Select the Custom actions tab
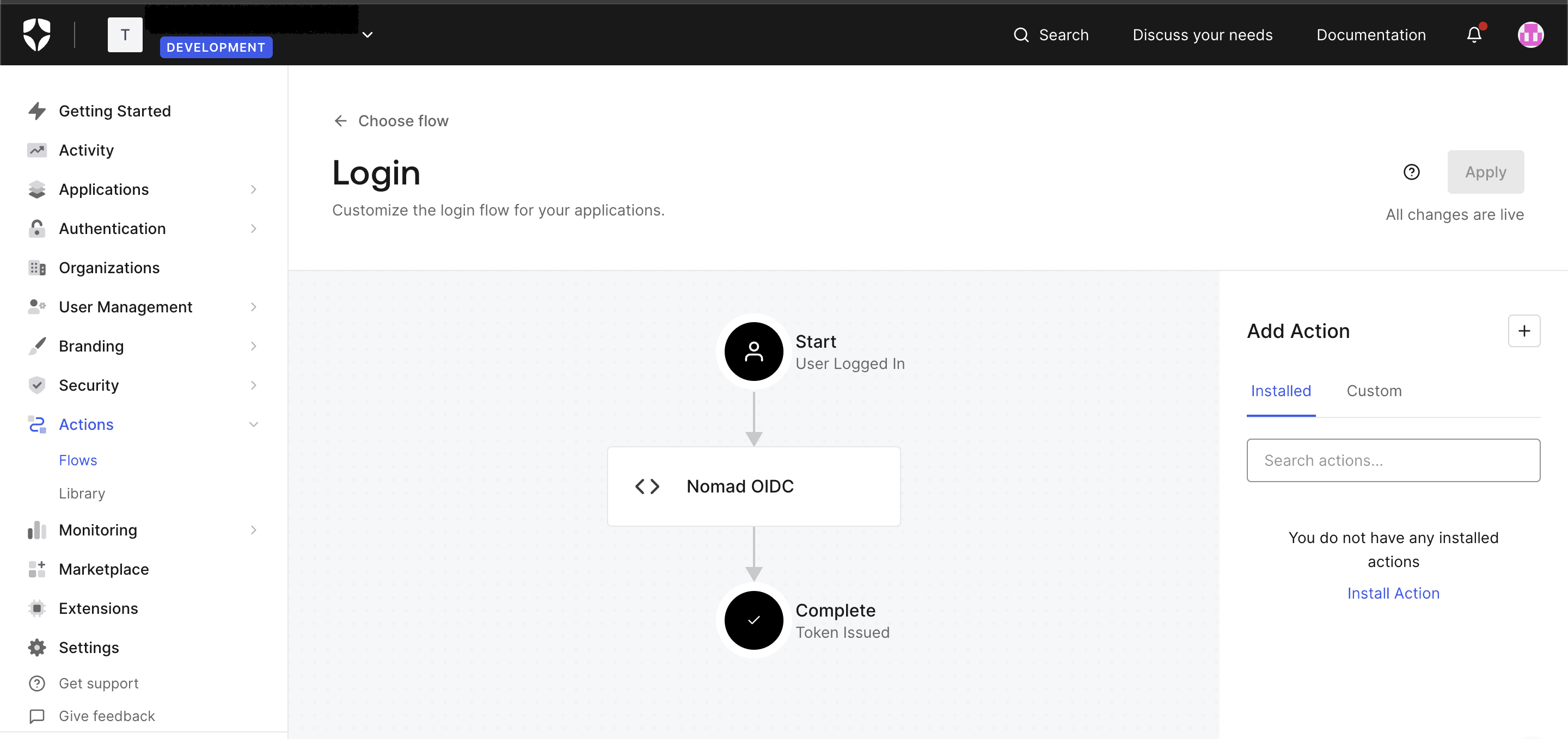The height and width of the screenshot is (739, 1568). [1375, 391]
